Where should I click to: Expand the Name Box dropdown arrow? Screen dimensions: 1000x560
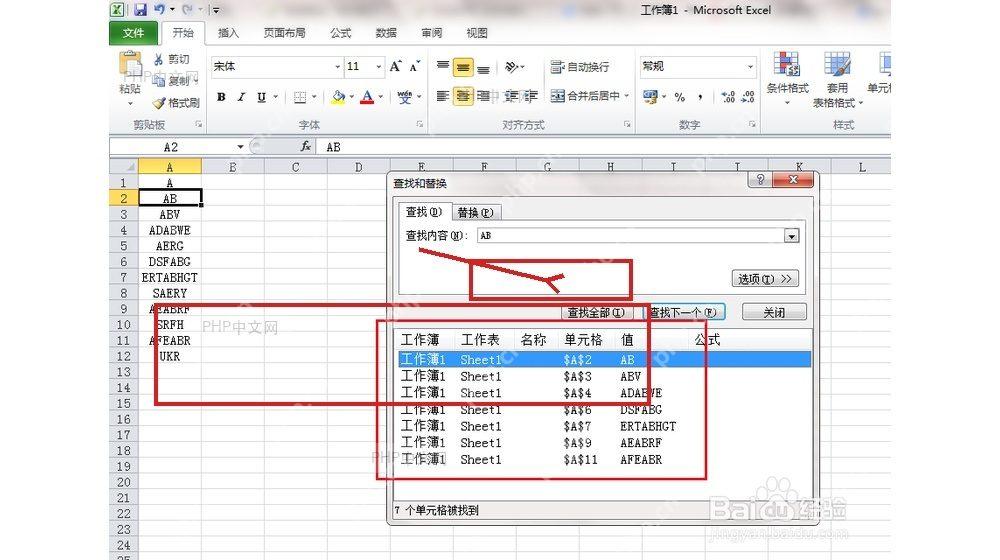[x=240, y=147]
